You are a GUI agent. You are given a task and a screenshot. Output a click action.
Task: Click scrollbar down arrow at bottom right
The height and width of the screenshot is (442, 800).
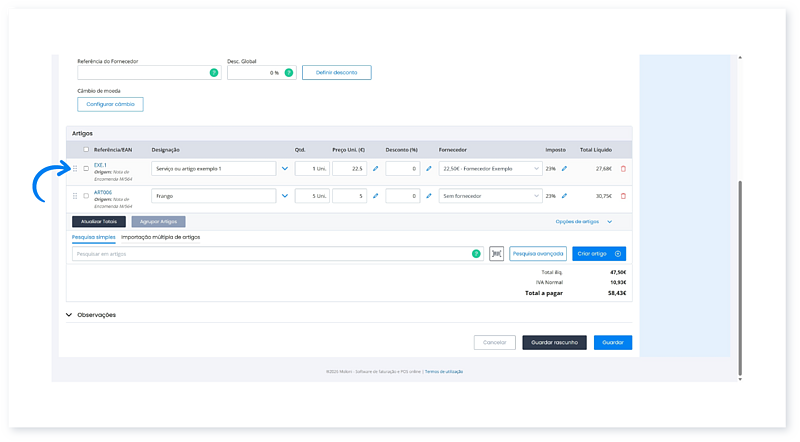coord(740,379)
